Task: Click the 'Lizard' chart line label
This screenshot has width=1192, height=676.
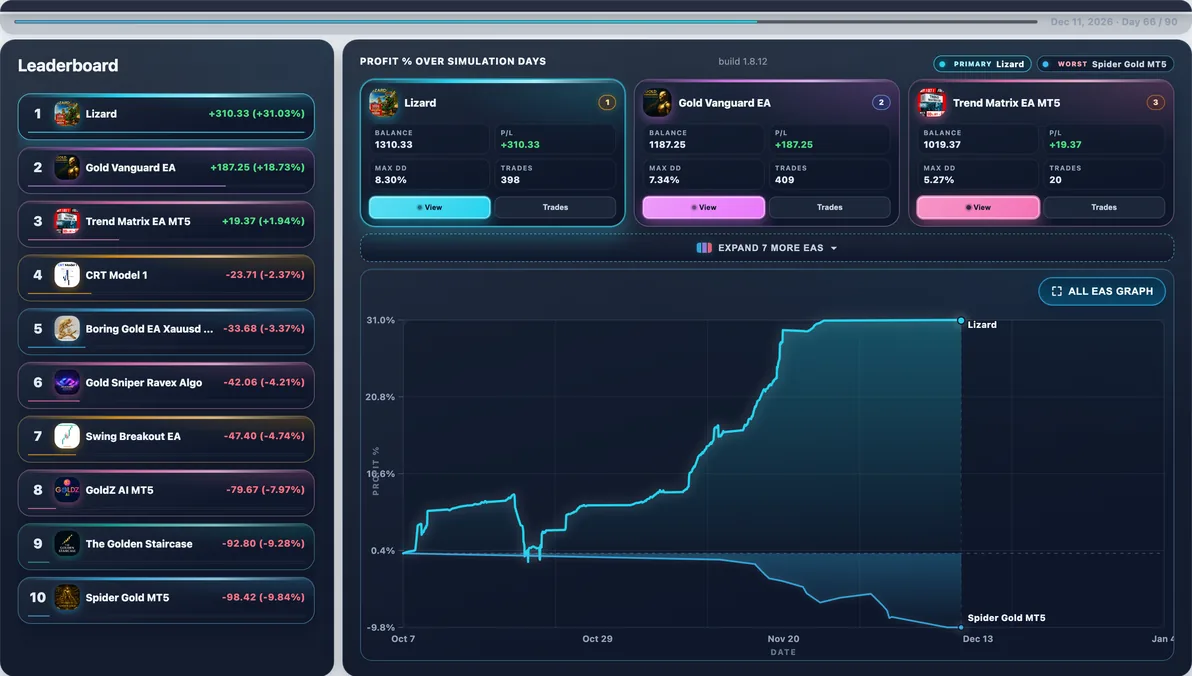Action: (982, 325)
